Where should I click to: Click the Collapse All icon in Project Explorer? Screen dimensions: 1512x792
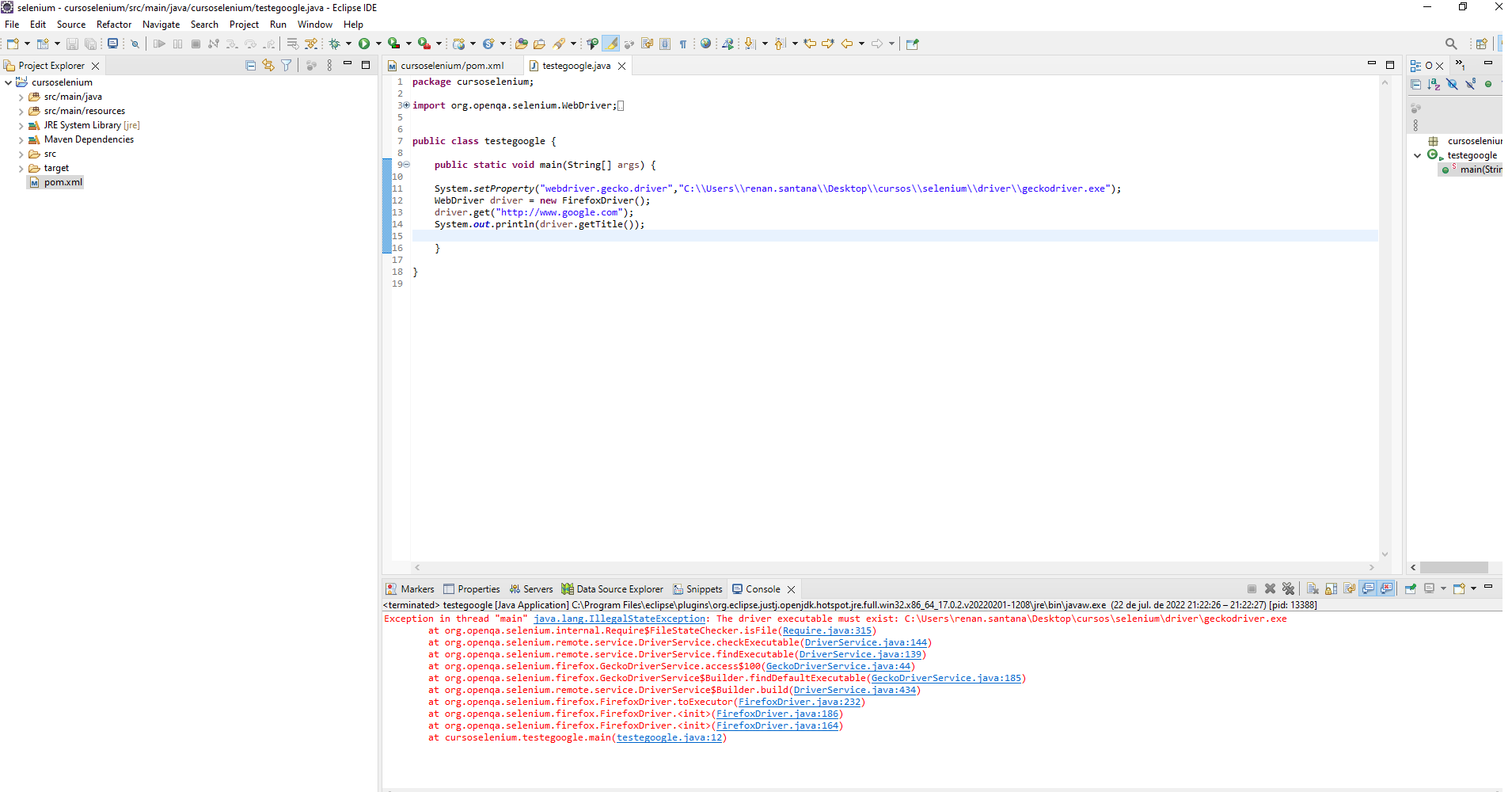251,65
